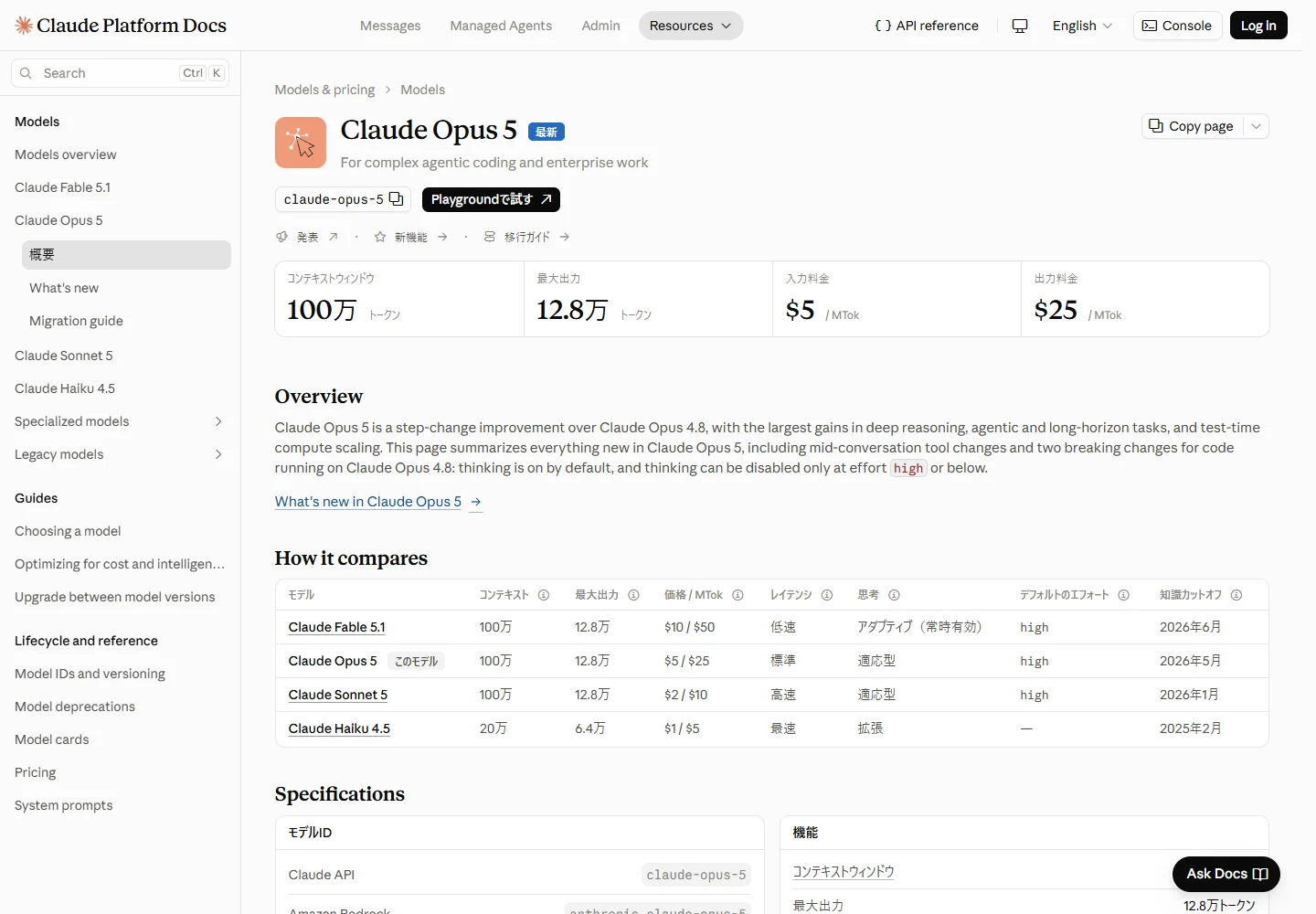The width and height of the screenshot is (1316, 914).
Task: Click the $10 / $50 price cell
Action: point(690,627)
